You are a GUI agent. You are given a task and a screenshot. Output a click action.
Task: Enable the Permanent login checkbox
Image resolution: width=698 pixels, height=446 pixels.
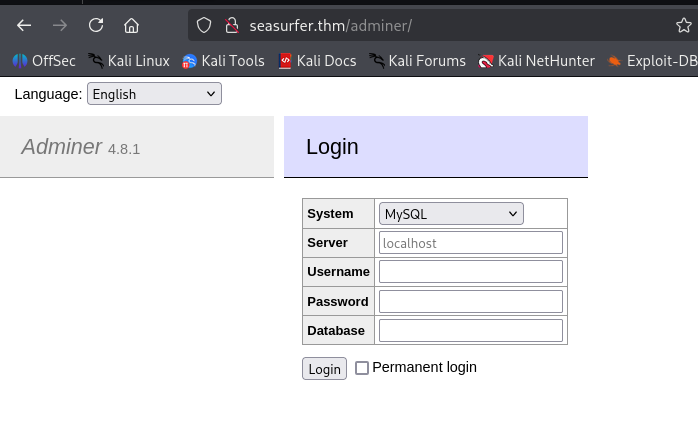[x=362, y=368]
